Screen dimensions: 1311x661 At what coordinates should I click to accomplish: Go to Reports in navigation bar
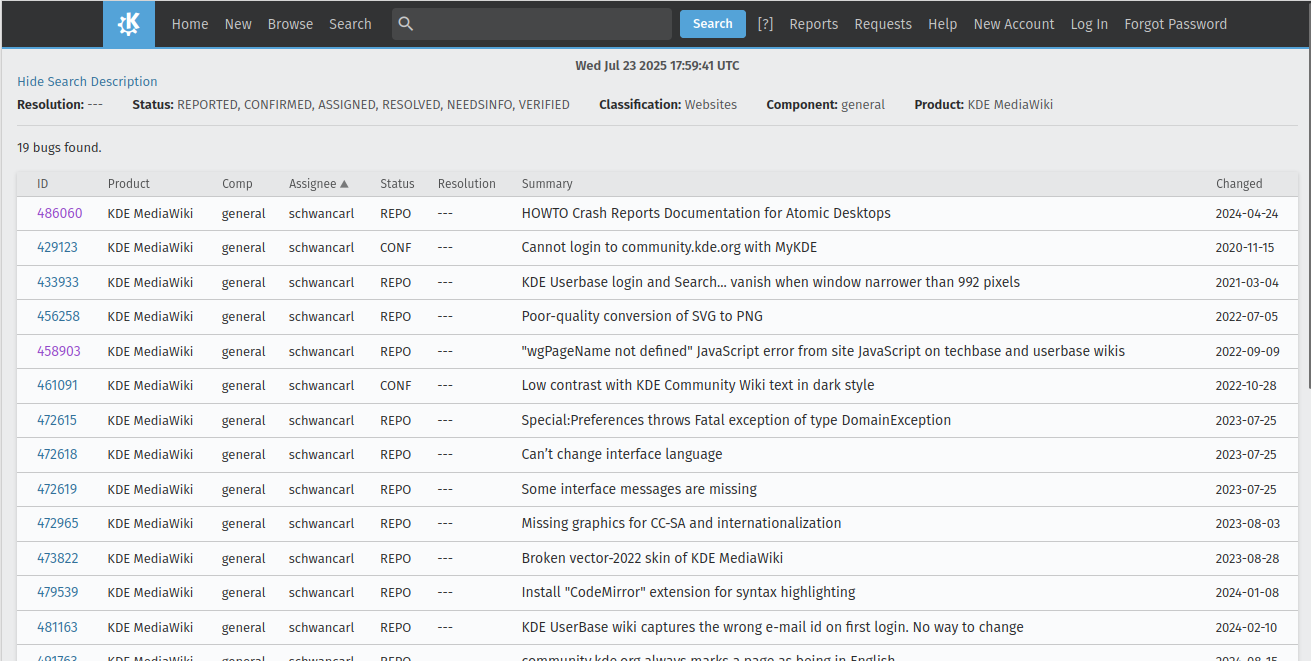coord(813,24)
